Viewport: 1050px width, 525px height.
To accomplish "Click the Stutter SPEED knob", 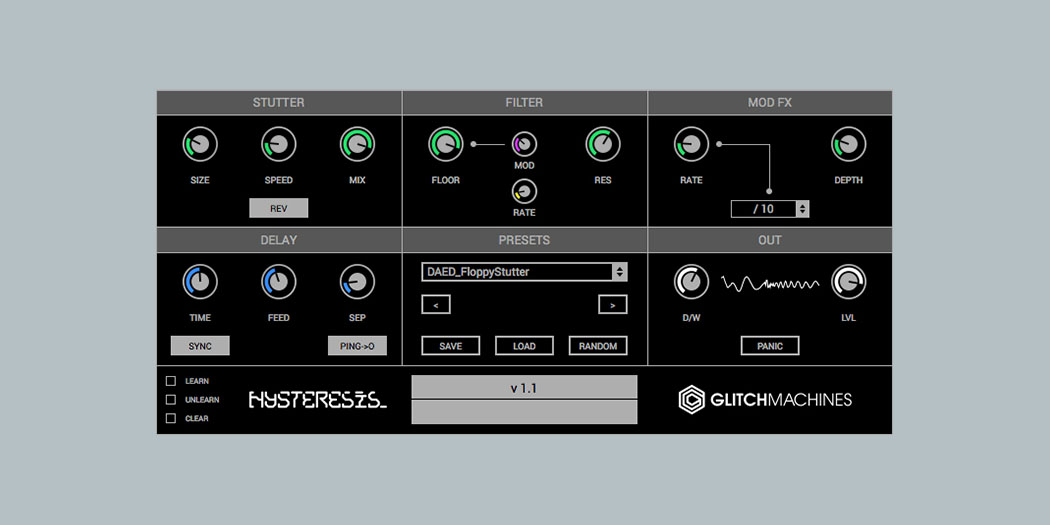I will tap(279, 145).
